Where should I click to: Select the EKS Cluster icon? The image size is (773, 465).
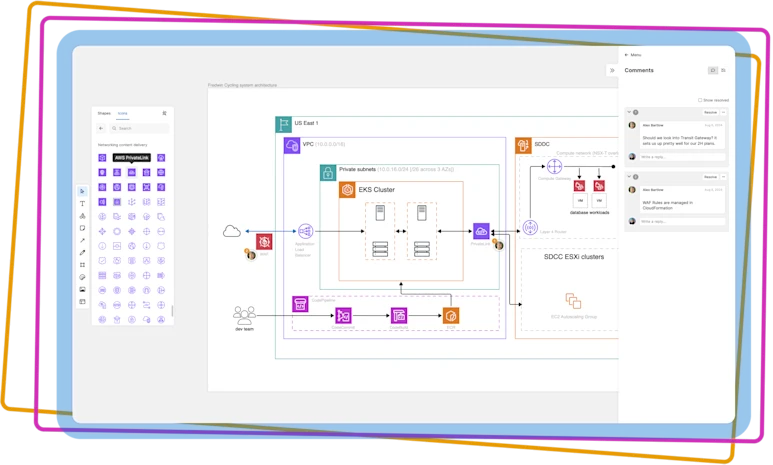pyautogui.click(x=347, y=190)
